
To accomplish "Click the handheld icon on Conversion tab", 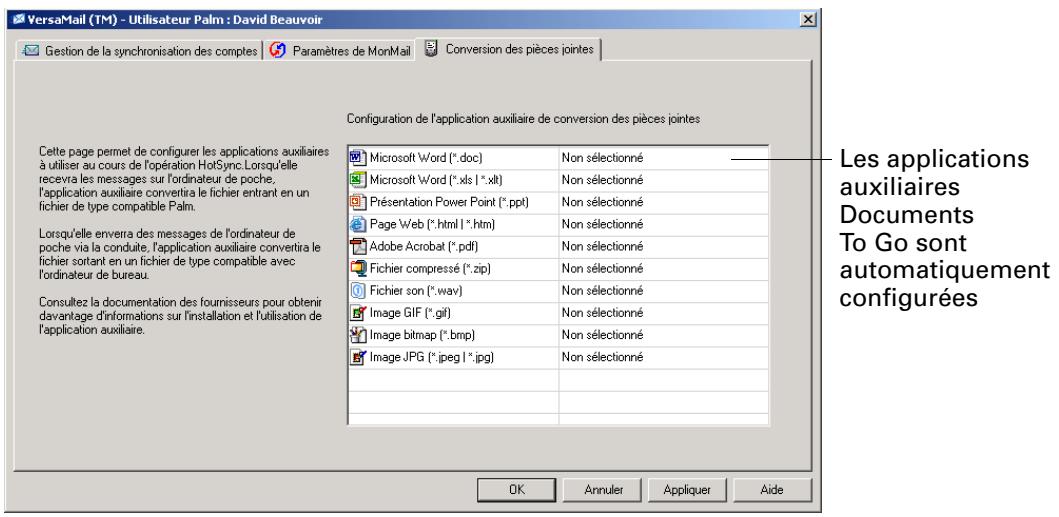I will (x=431, y=49).
